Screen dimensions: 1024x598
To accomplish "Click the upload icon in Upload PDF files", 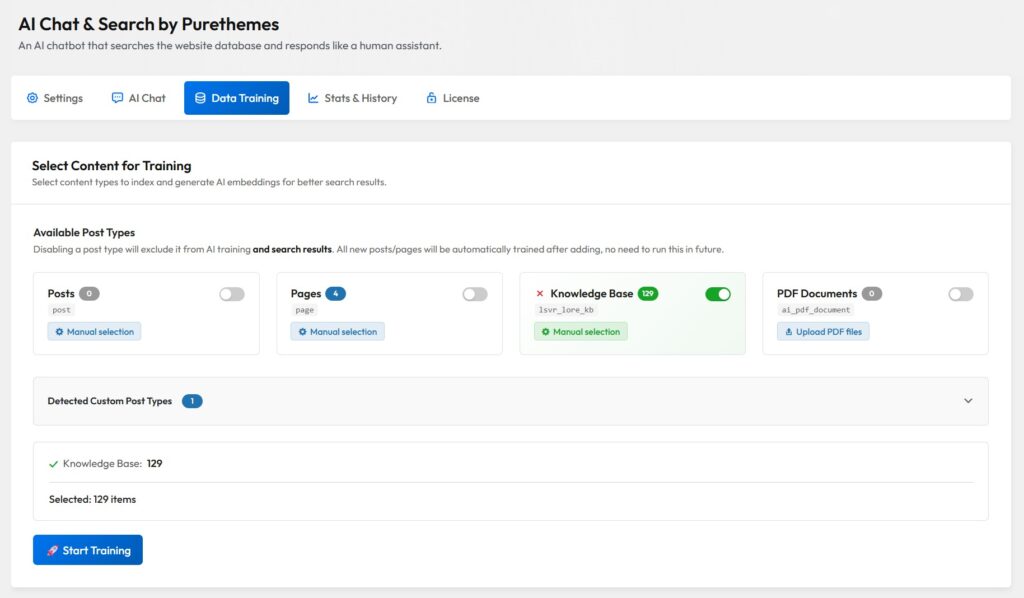I will coord(788,332).
